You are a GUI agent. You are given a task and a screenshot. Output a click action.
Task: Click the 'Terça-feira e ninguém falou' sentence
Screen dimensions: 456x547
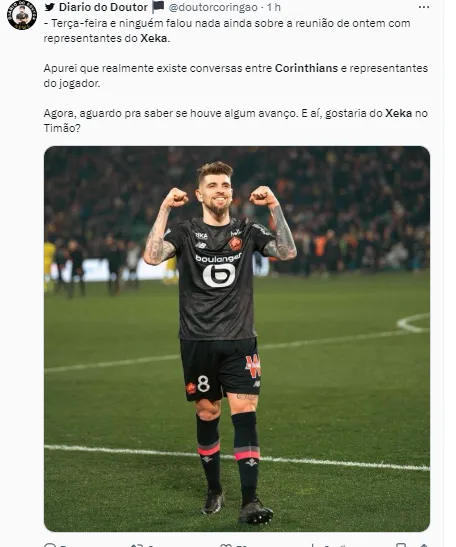pos(227,31)
